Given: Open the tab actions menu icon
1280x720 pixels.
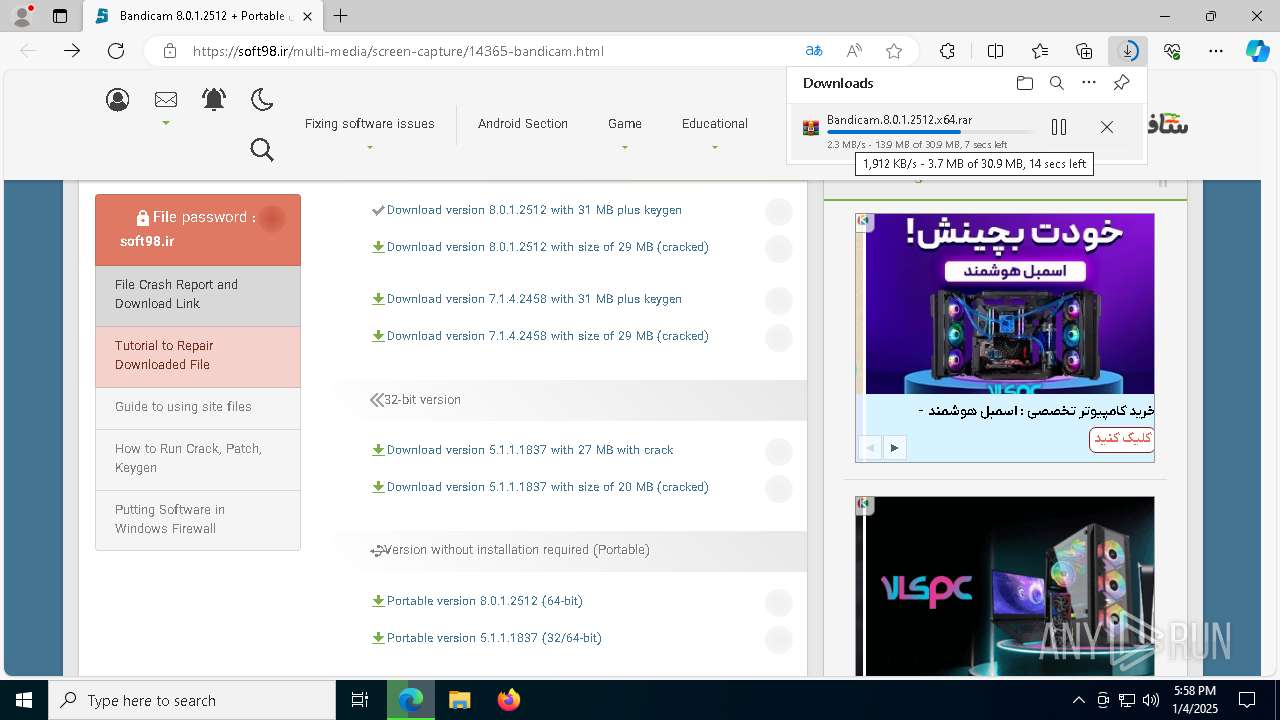Looking at the screenshot, I should coord(60,16).
